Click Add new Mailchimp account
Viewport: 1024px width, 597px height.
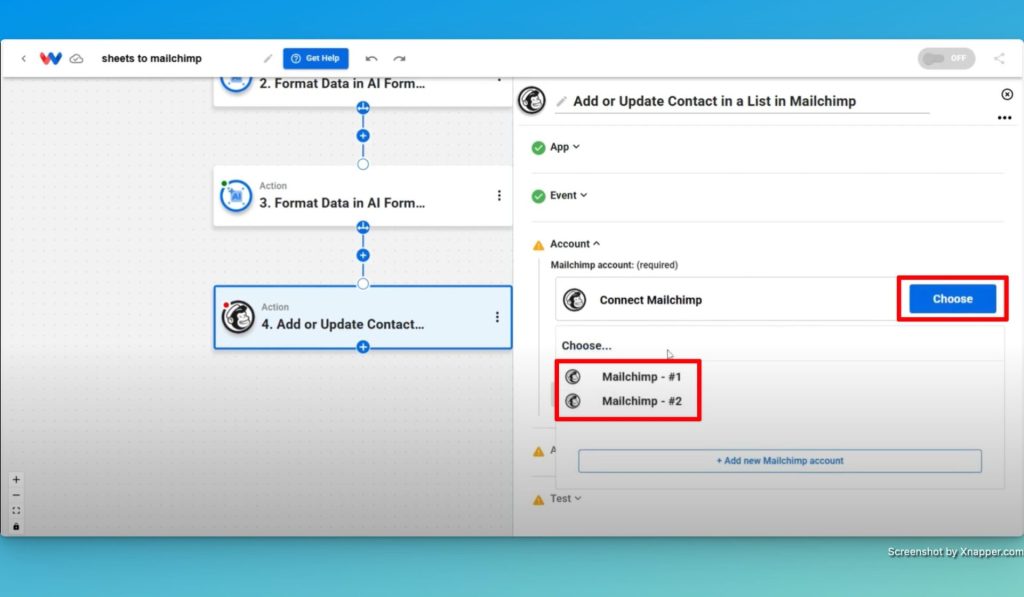tap(780, 460)
